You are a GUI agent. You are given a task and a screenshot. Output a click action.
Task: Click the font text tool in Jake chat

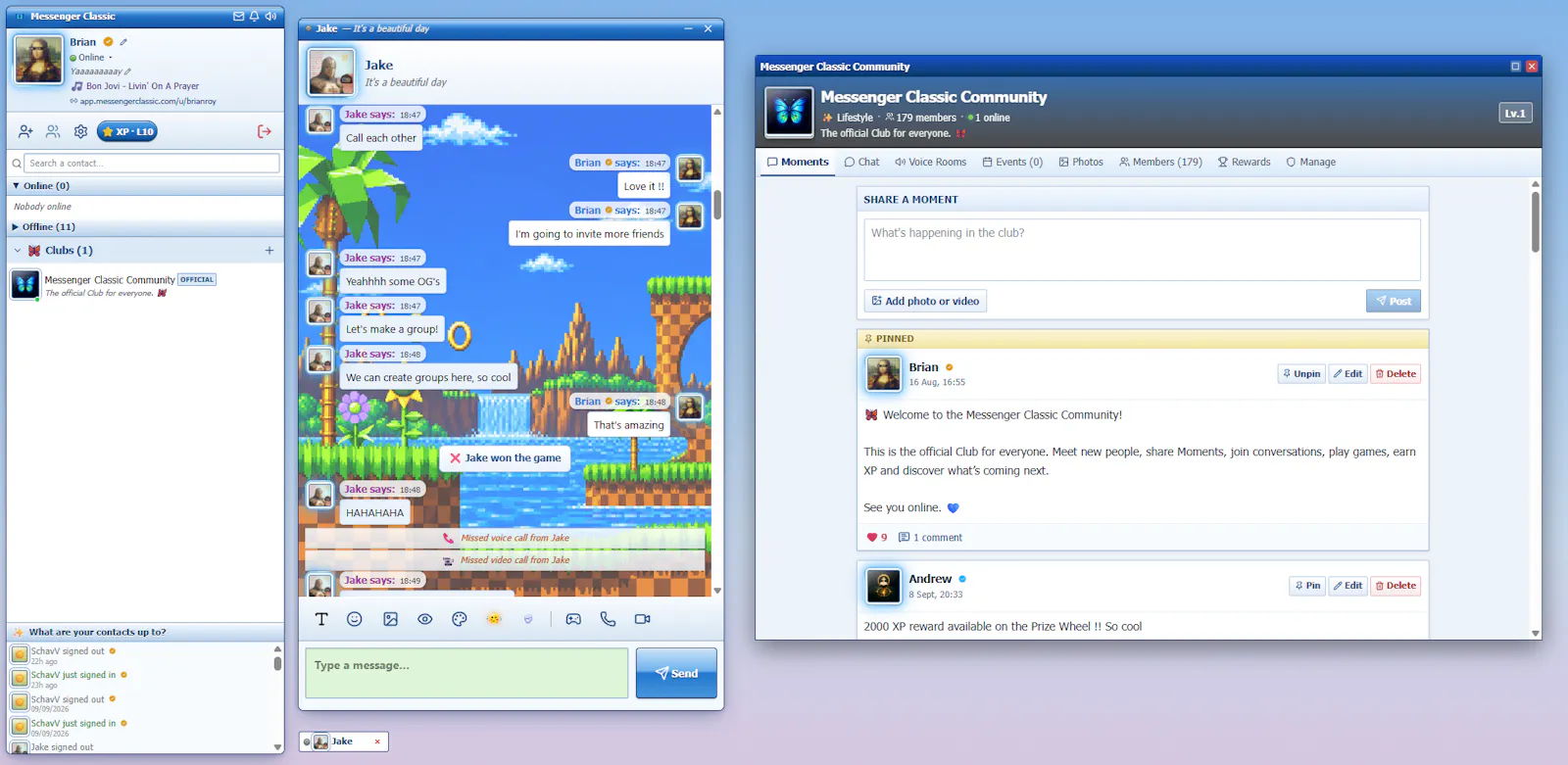click(x=321, y=619)
